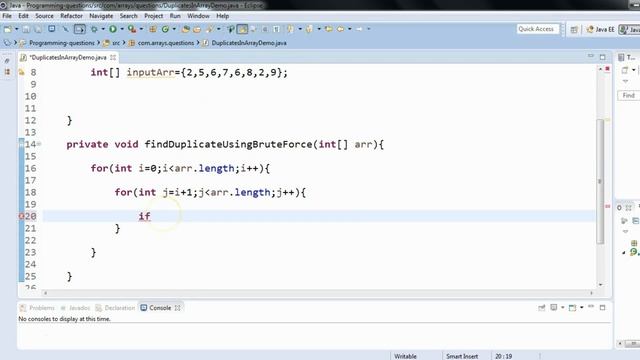This screenshot has height=360, width=640.
Task: Open the Project menu
Action: 153,16
